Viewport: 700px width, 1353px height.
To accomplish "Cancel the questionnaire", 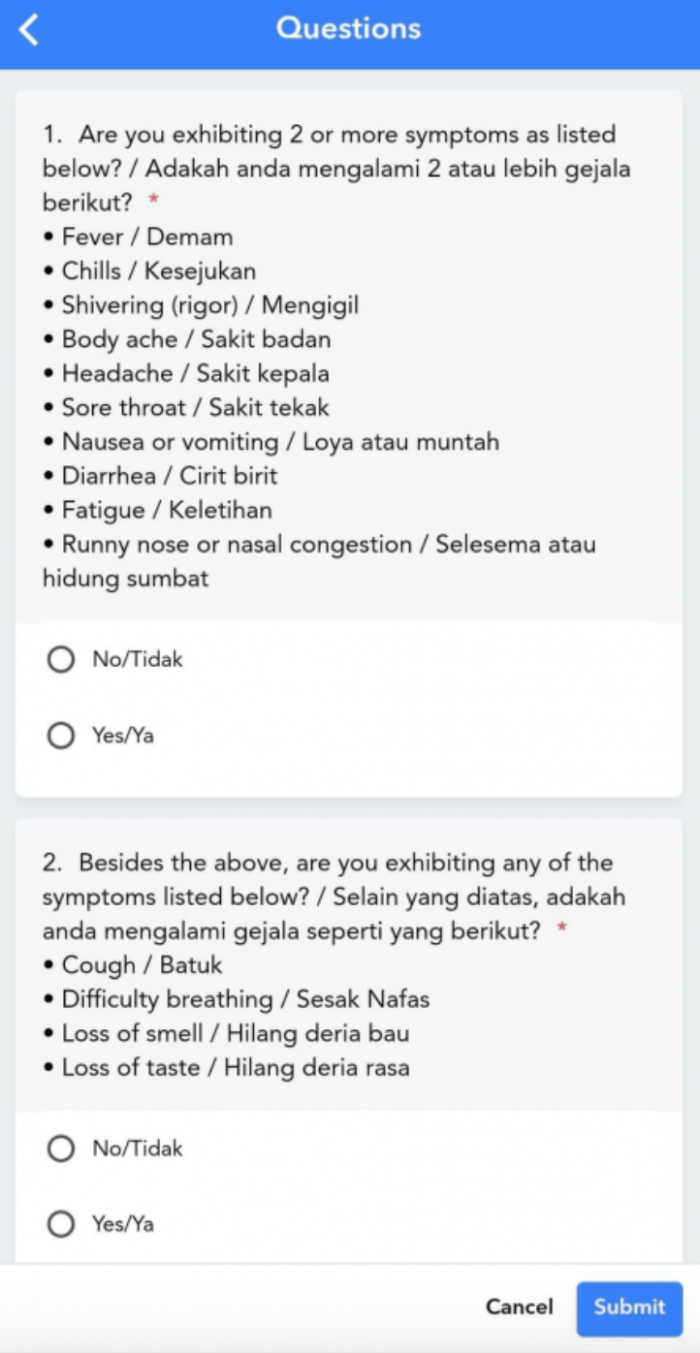I will coord(519,1307).
